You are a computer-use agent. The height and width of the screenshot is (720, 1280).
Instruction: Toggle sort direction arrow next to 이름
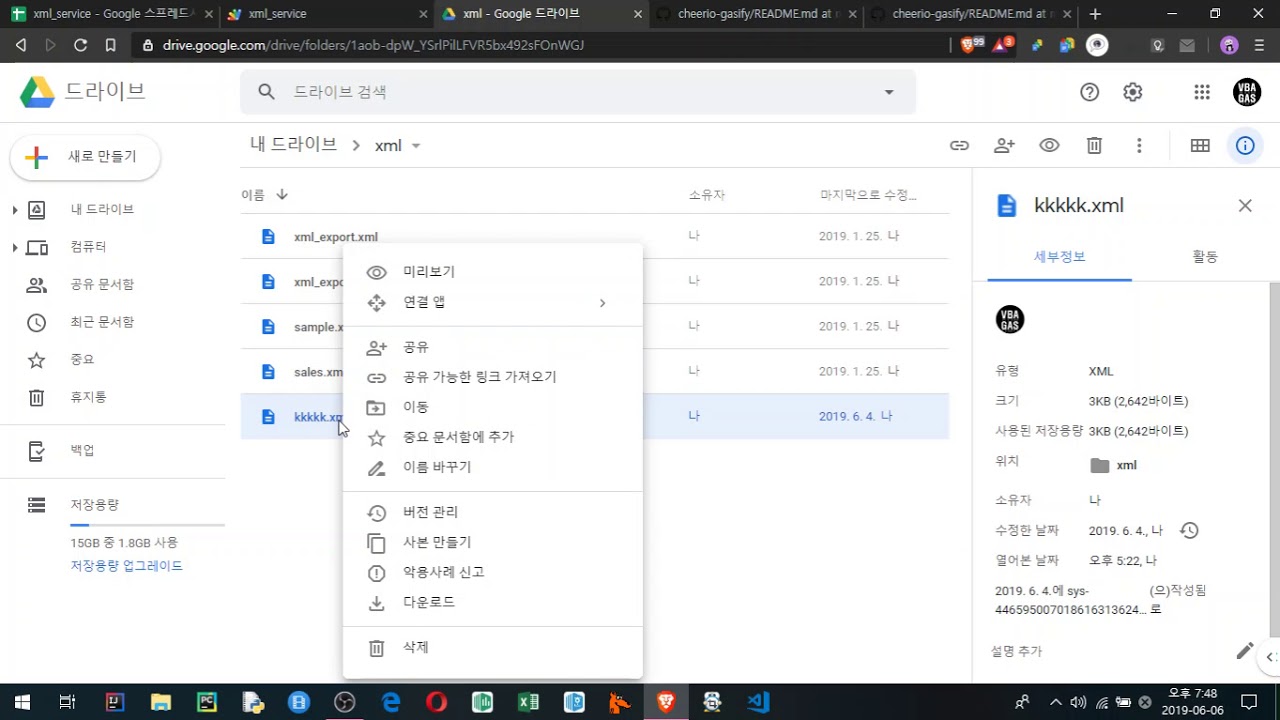coord(282,195)
